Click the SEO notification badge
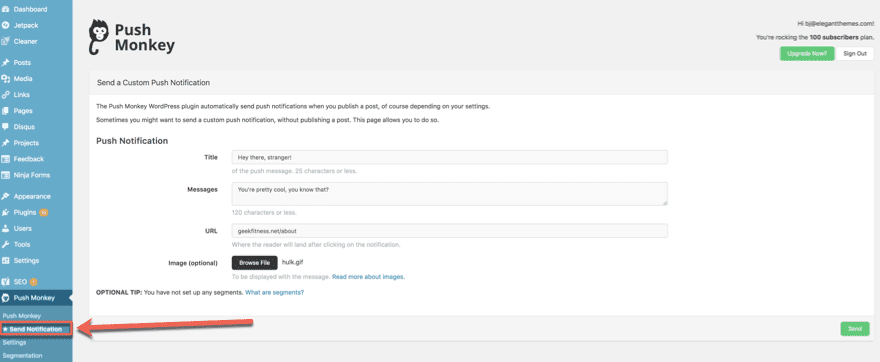The width and height of the screenshot is (880, 362). pyautogui.click(x=34, y=282)
